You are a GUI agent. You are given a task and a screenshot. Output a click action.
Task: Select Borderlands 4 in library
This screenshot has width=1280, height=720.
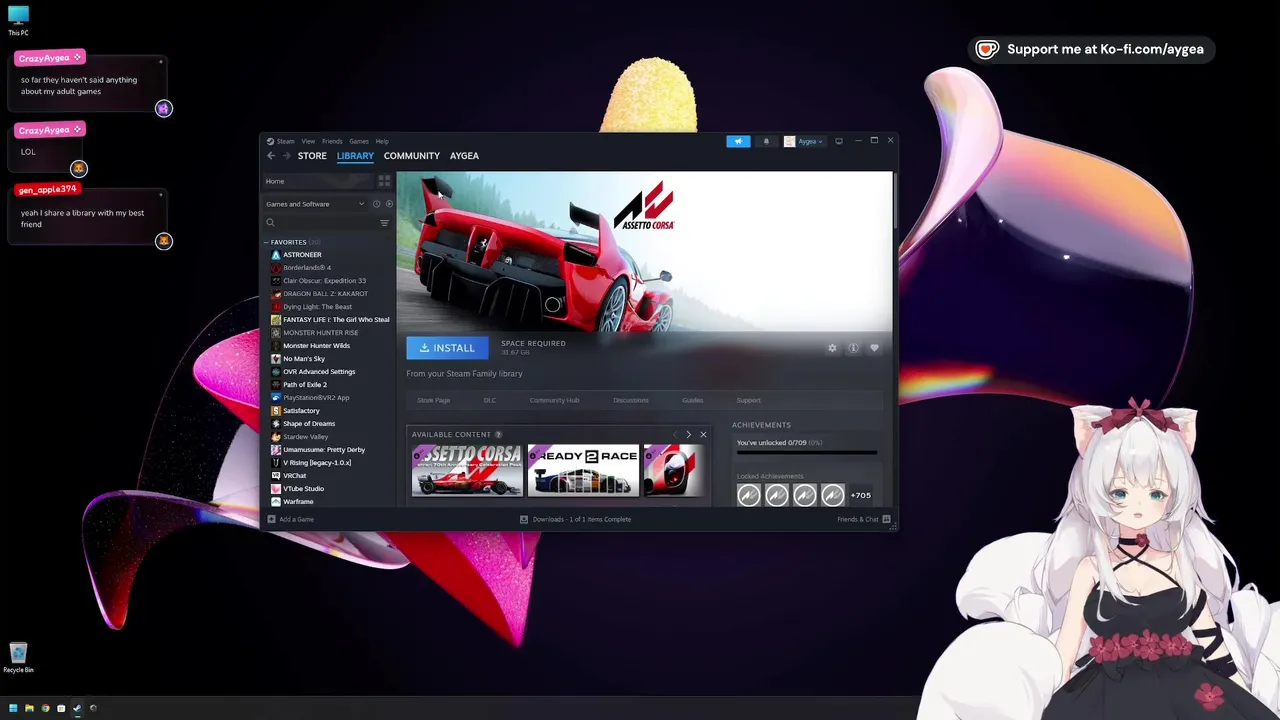(x=306, y=268)
